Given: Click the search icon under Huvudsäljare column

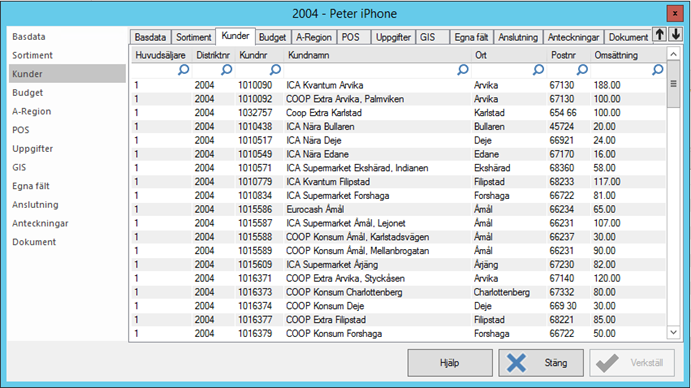Looking at the screenshot, I should tap(183, 70).
